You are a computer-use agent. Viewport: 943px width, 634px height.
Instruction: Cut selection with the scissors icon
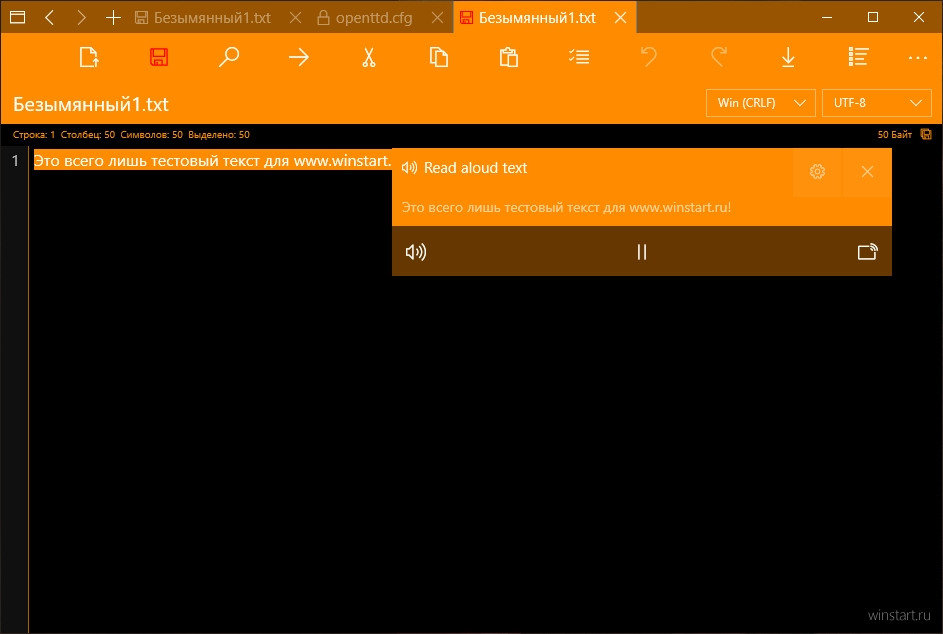click(369, 58)
